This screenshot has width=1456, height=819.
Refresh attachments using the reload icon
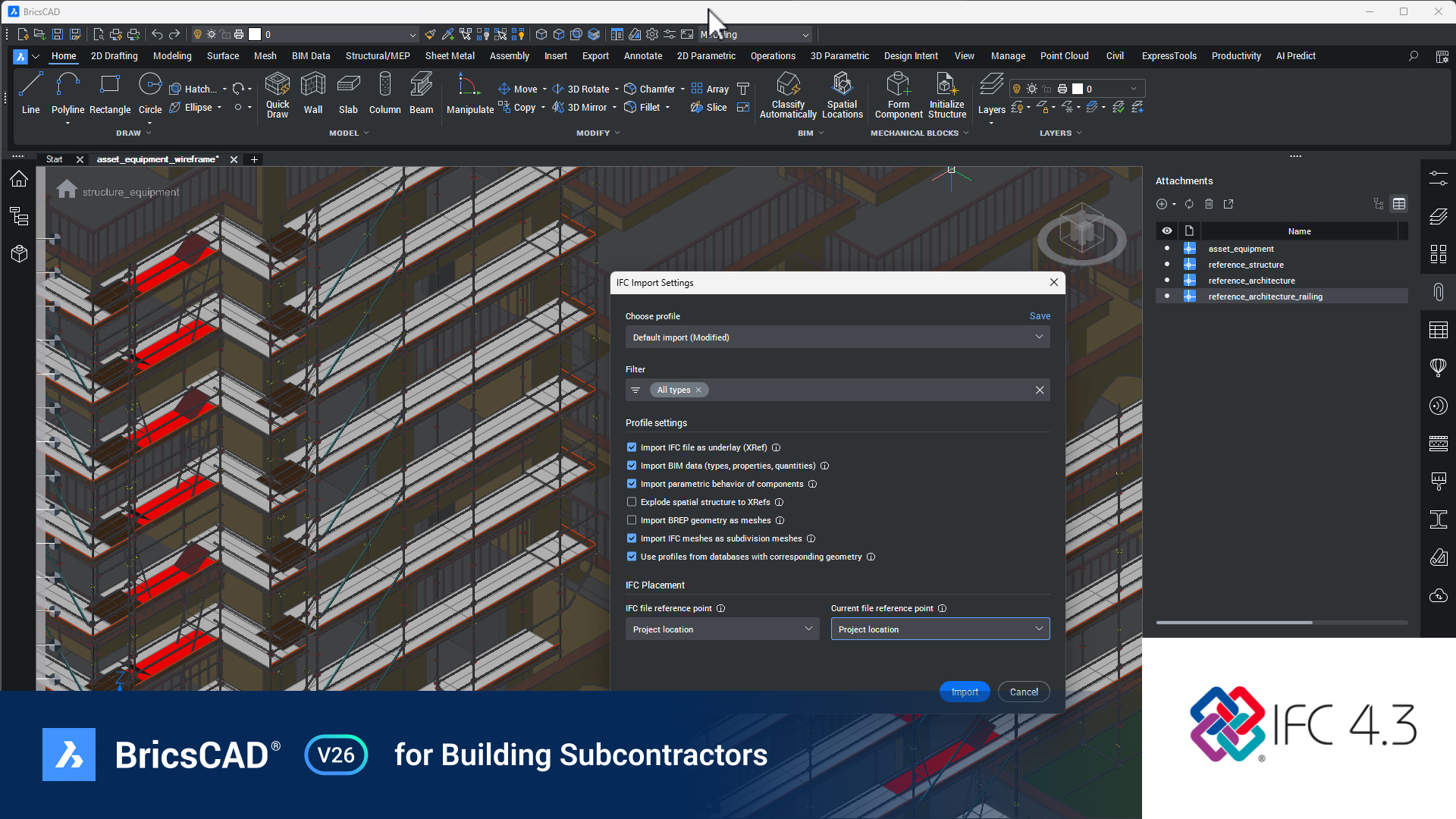coord(1188,204)
